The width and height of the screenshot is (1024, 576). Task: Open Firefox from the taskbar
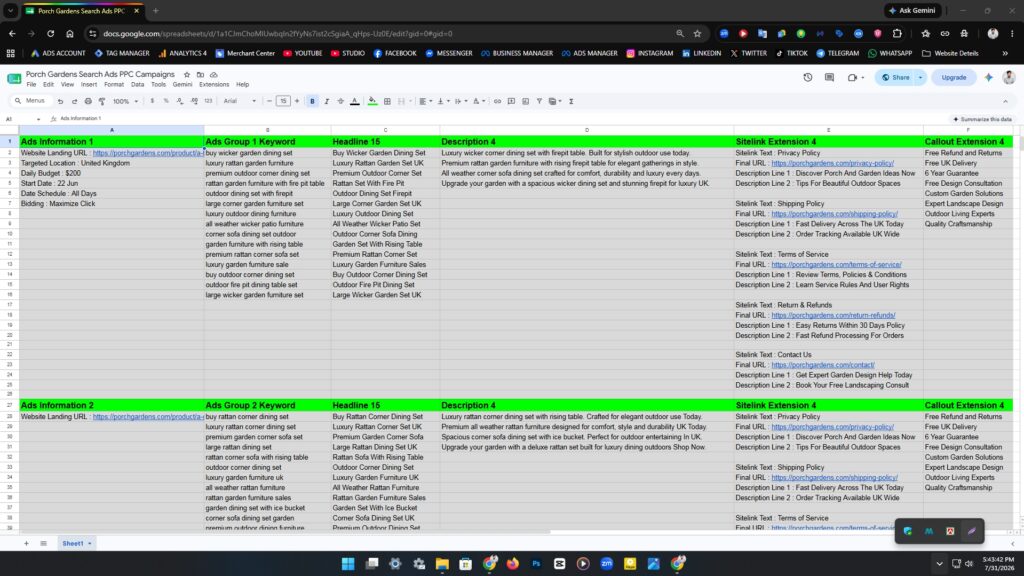point(513,564)
